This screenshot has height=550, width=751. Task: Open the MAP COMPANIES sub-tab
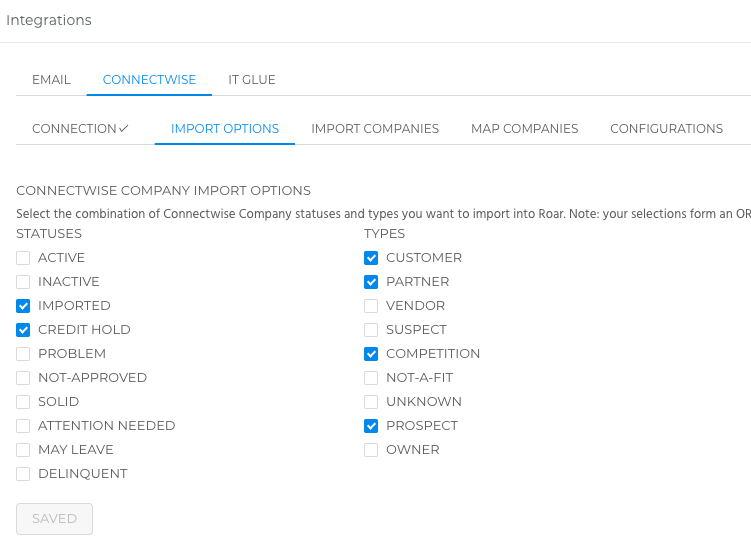tap(524, 128)
